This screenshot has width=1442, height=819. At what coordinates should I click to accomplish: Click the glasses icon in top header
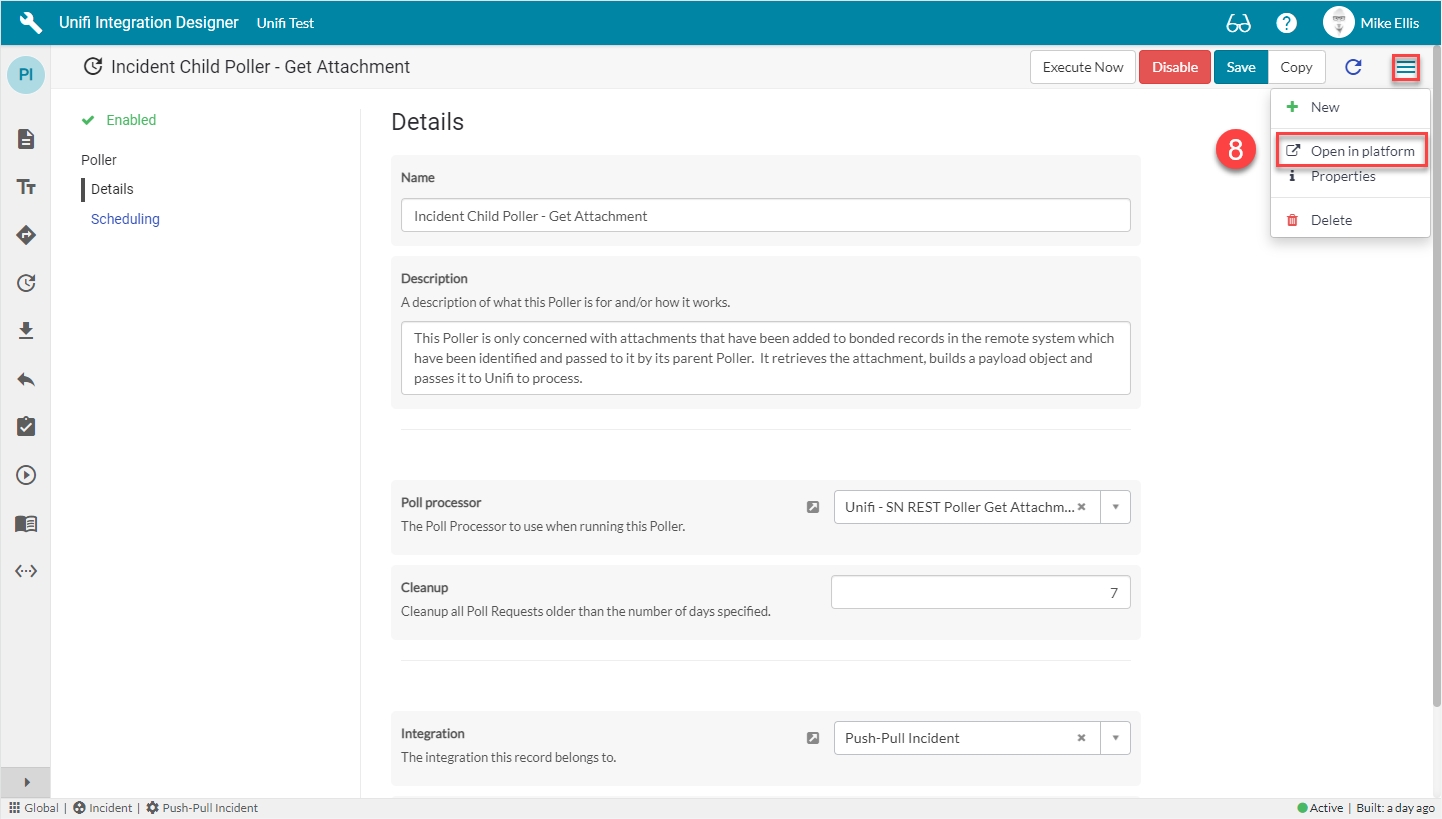tap(1238, 23)
